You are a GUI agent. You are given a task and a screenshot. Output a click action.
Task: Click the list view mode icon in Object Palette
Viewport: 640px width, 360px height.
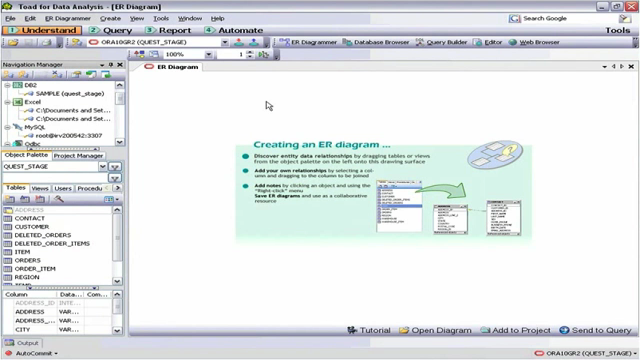109,199
